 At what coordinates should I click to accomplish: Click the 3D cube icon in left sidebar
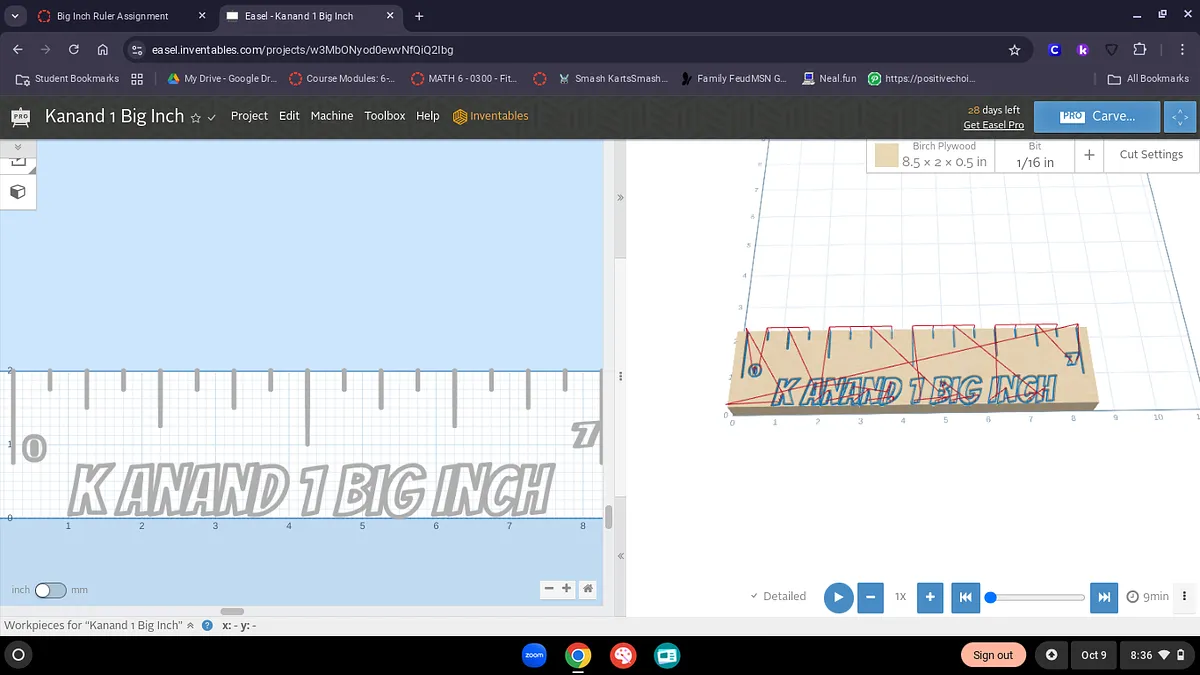coord(17,191)
